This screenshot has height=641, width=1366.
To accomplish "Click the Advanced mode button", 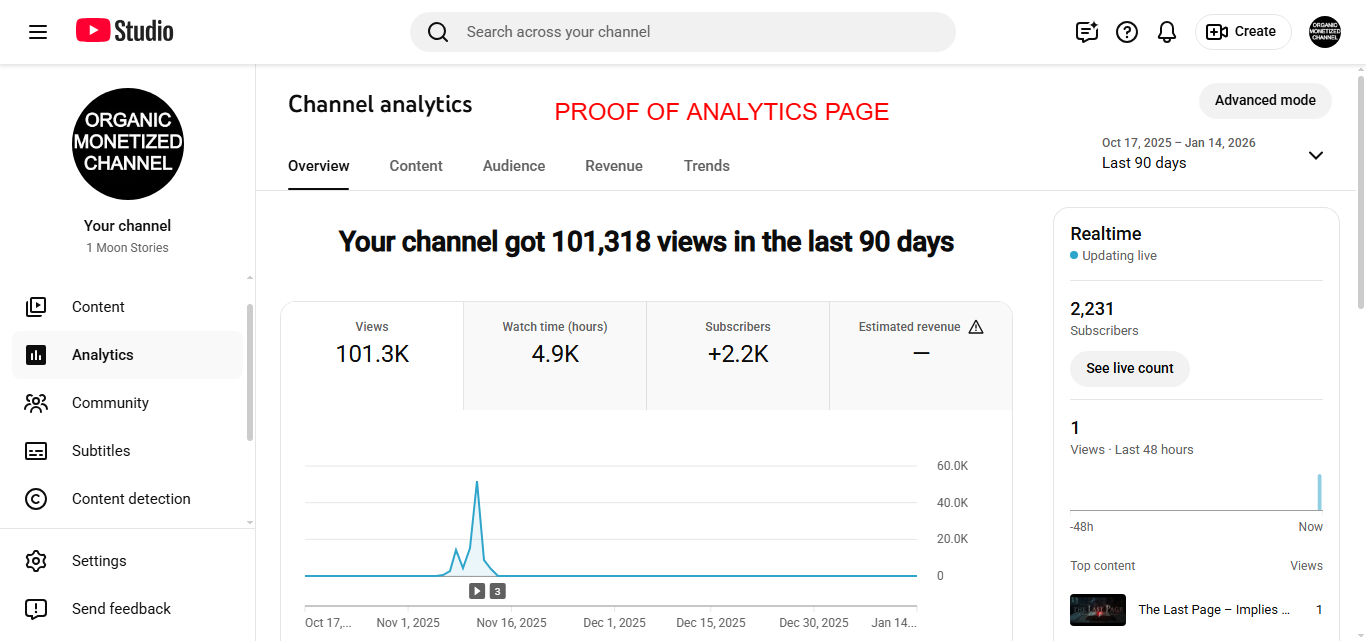I will (1265, 100).
